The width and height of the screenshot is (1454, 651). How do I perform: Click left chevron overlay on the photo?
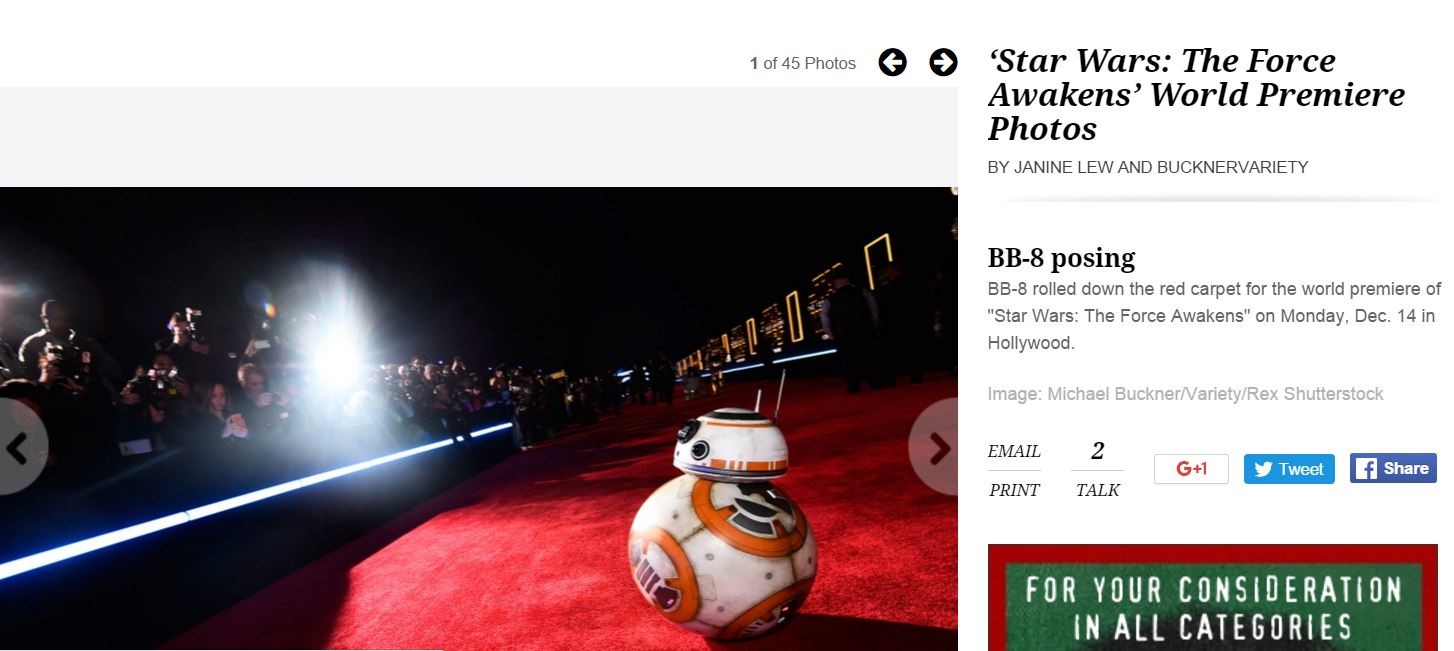point(17,448)
